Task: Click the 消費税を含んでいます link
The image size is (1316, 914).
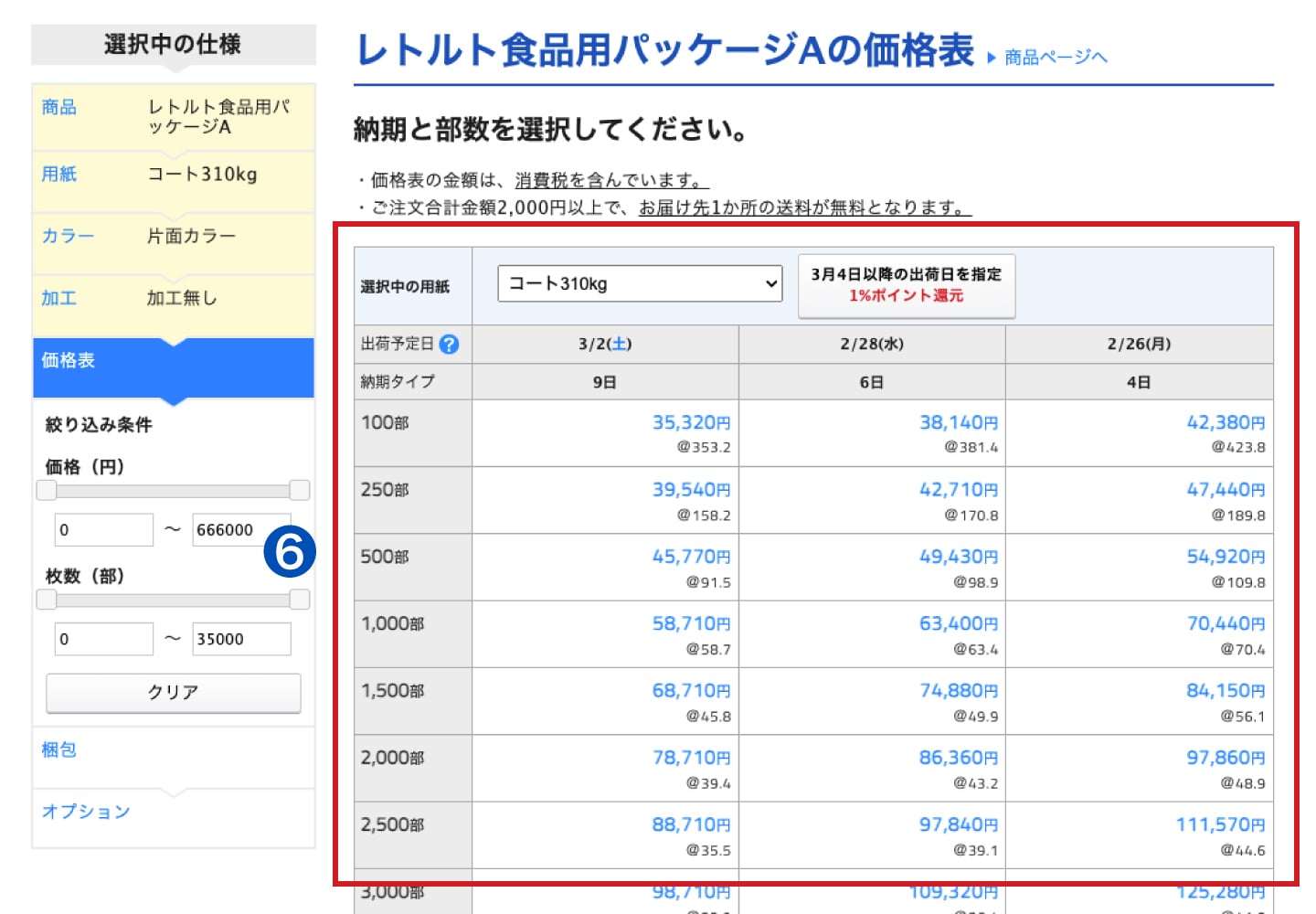Action: pyautogui.click(x=611, y=181)
